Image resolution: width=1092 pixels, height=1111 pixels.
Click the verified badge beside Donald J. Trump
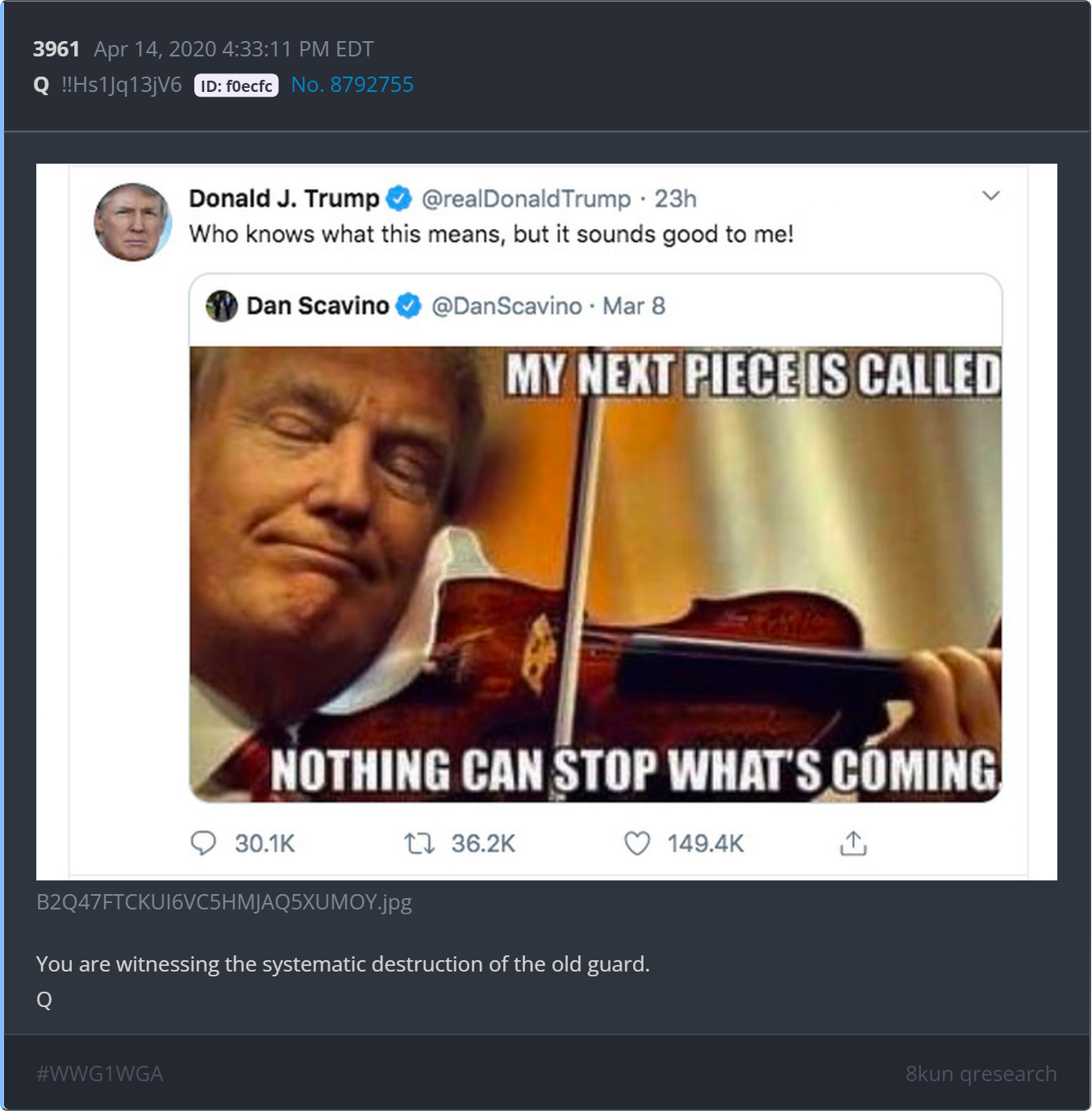(x=399, y=198)
